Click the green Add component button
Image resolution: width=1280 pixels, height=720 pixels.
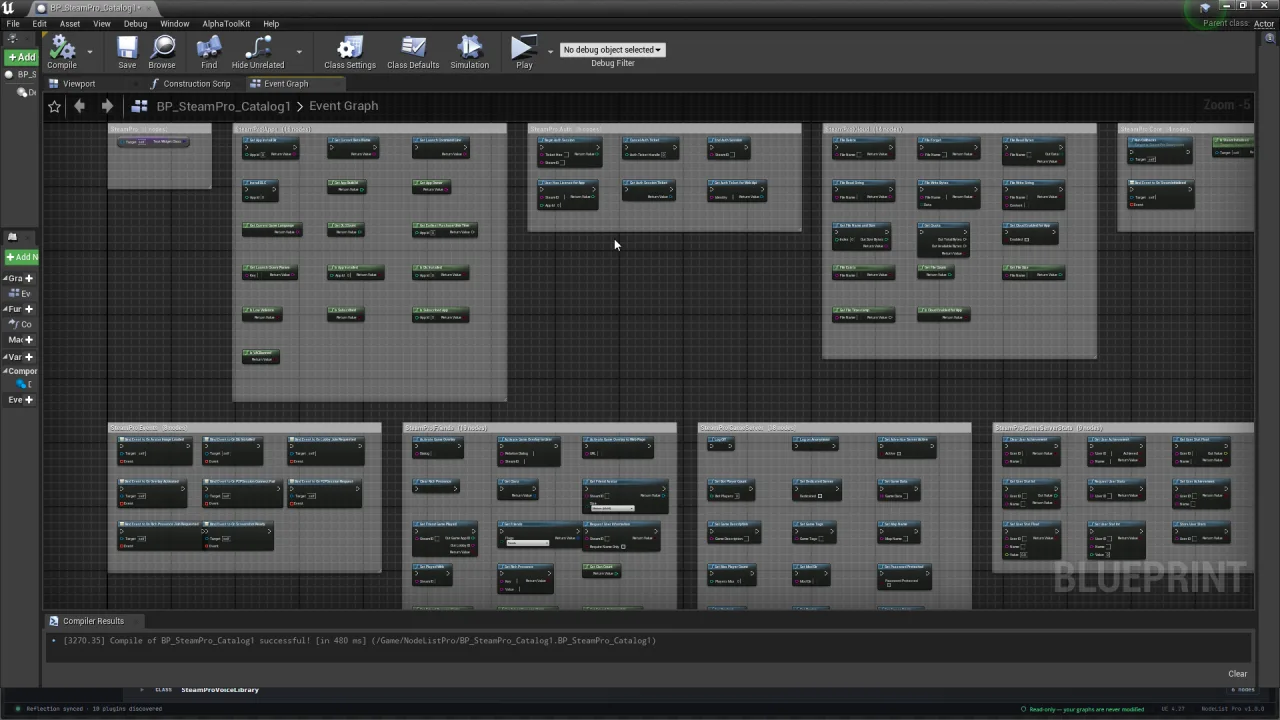[21, 57]
